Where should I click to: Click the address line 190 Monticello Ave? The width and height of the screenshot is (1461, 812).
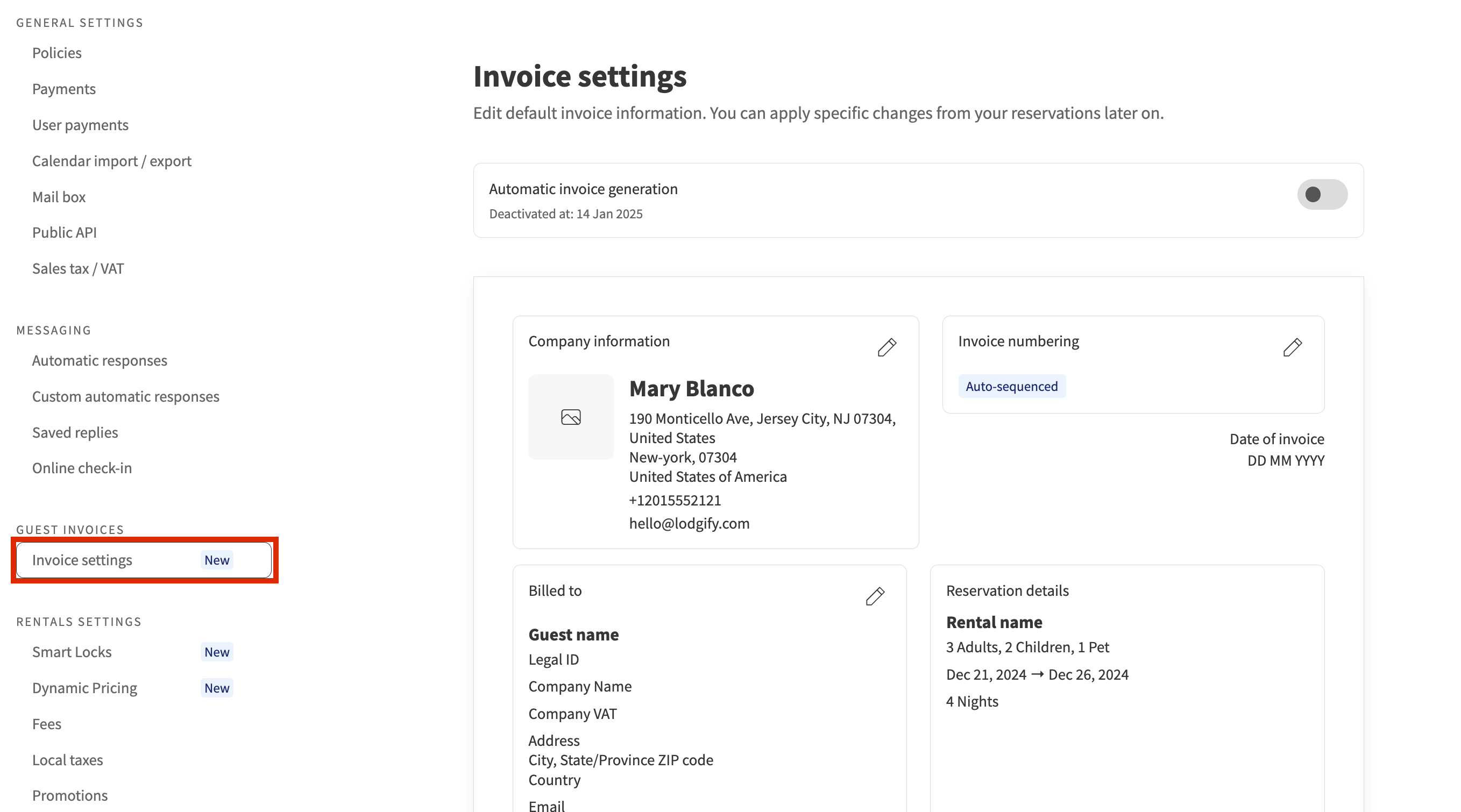point(762,418)
